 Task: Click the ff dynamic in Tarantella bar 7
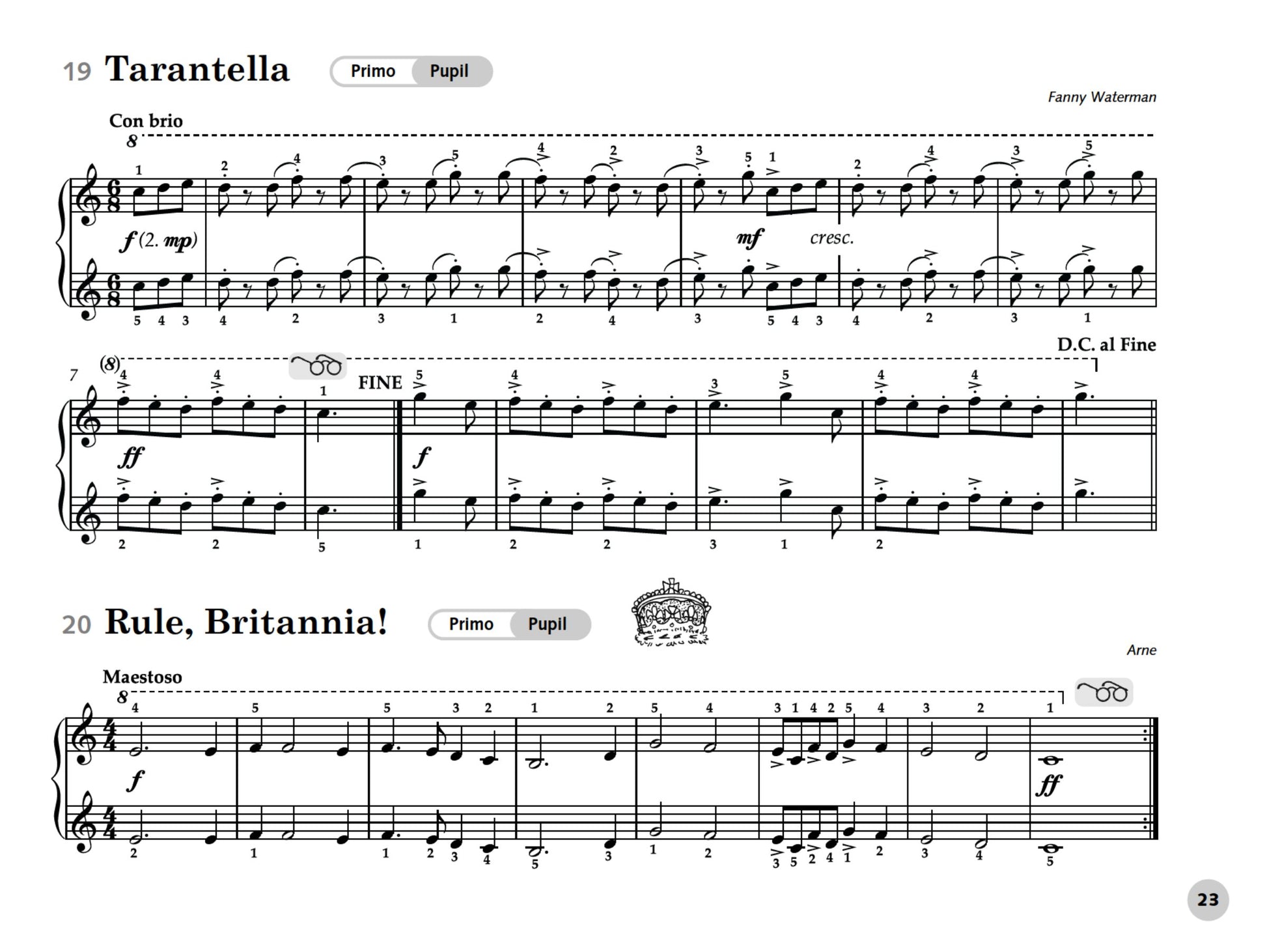pyautogui.click(x=130, y=457)
